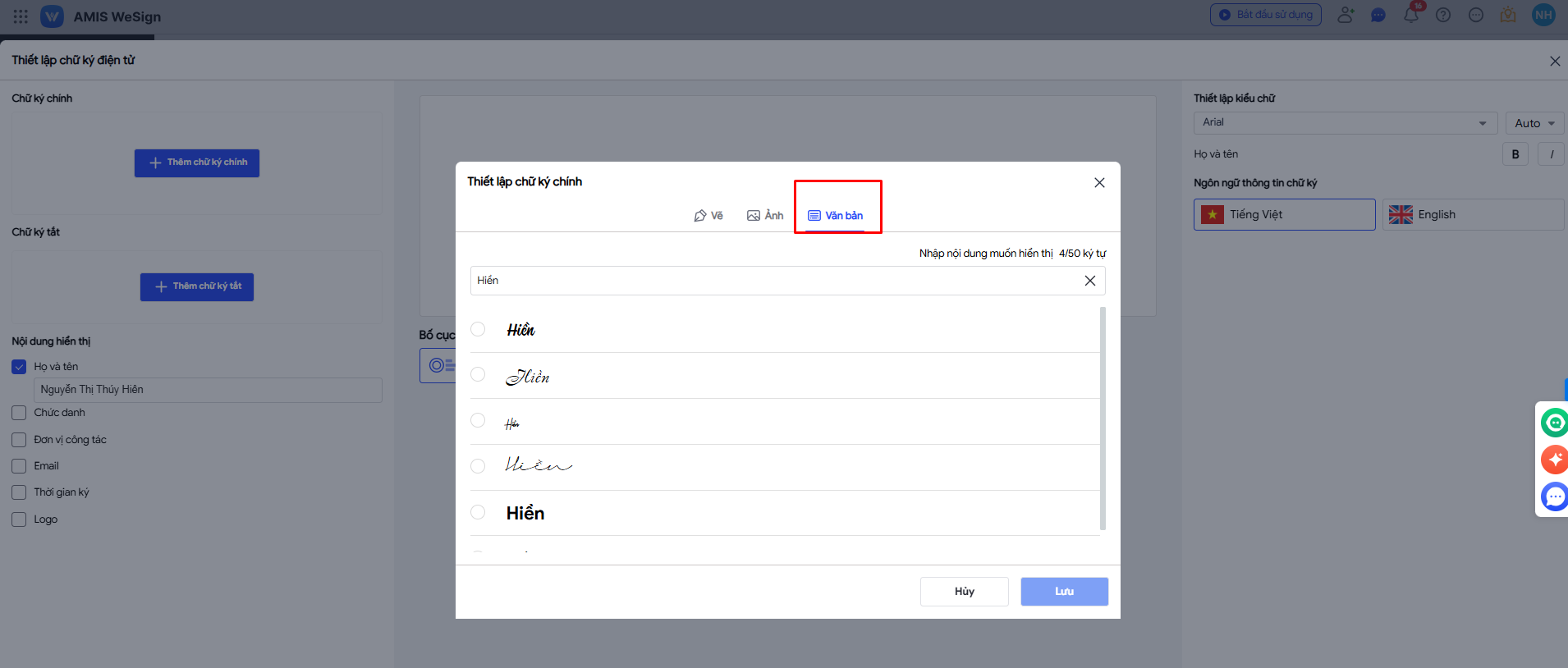Enable the Đơn vị công tác checkbox
This screenshot has width=1568, height=668.
pyautogui.click(x=19, y=440)
